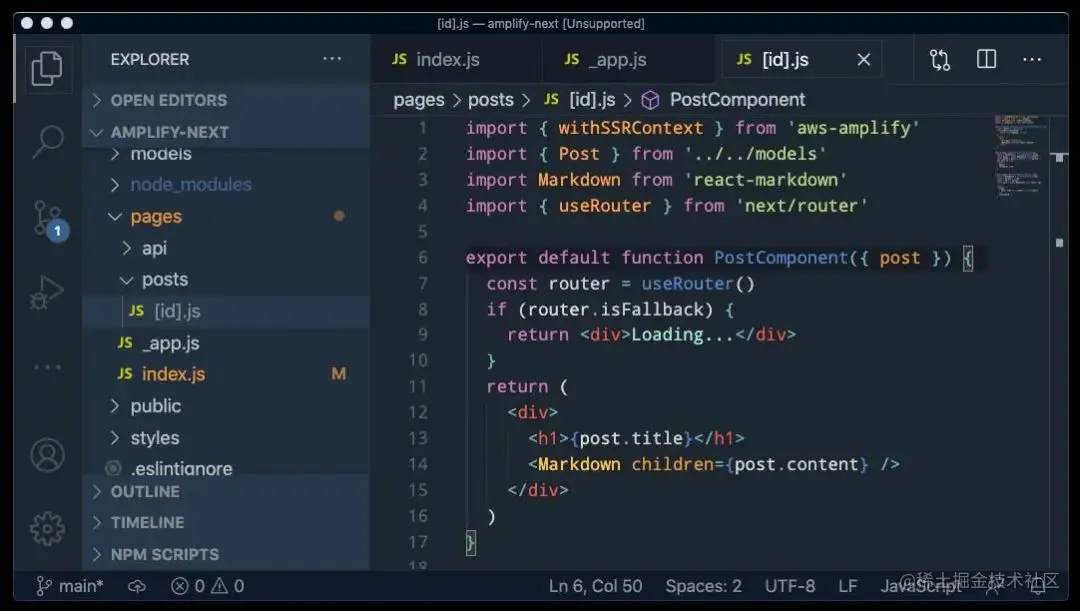Switch to the index.js tab
Viewport: 1080px width, 611px height.
click(457, 60)
